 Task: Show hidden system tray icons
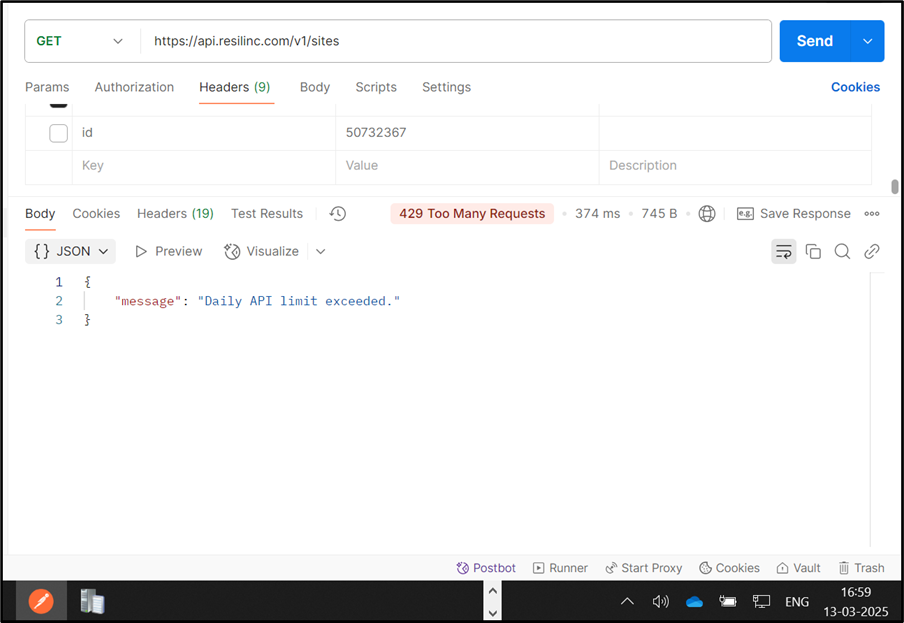pyautogui.click(x=627, y=602)
